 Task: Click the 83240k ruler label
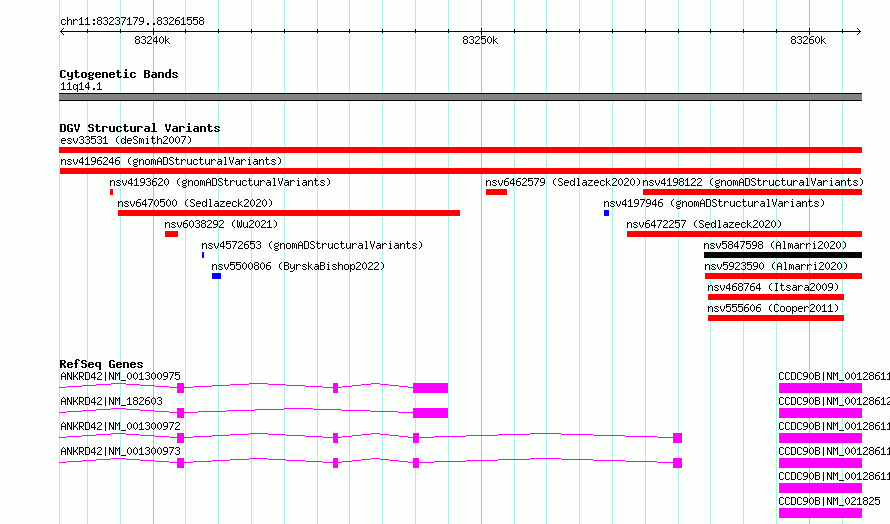tap(152, 40)
